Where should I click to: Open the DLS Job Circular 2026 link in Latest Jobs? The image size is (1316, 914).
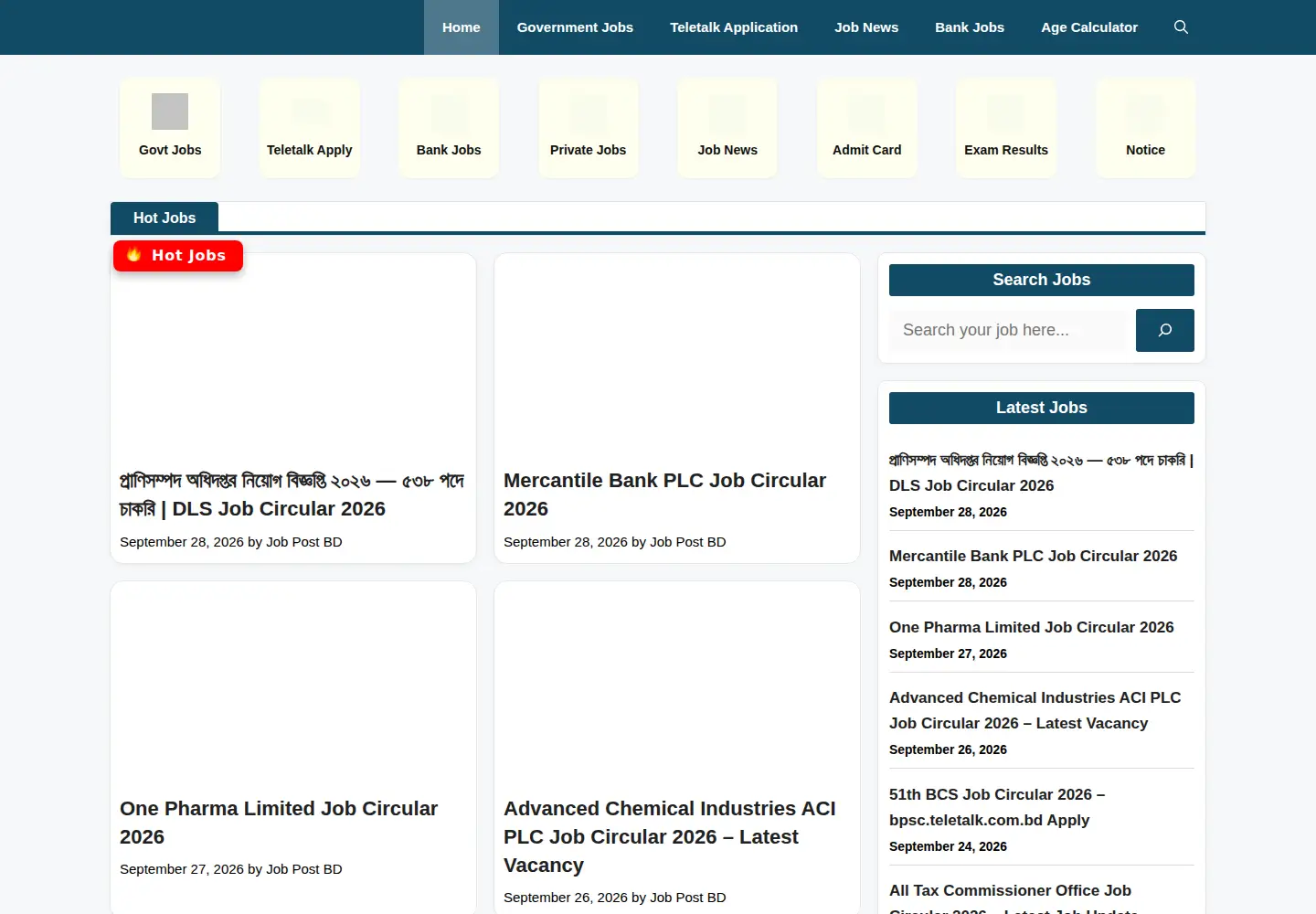coord(1041,473)
